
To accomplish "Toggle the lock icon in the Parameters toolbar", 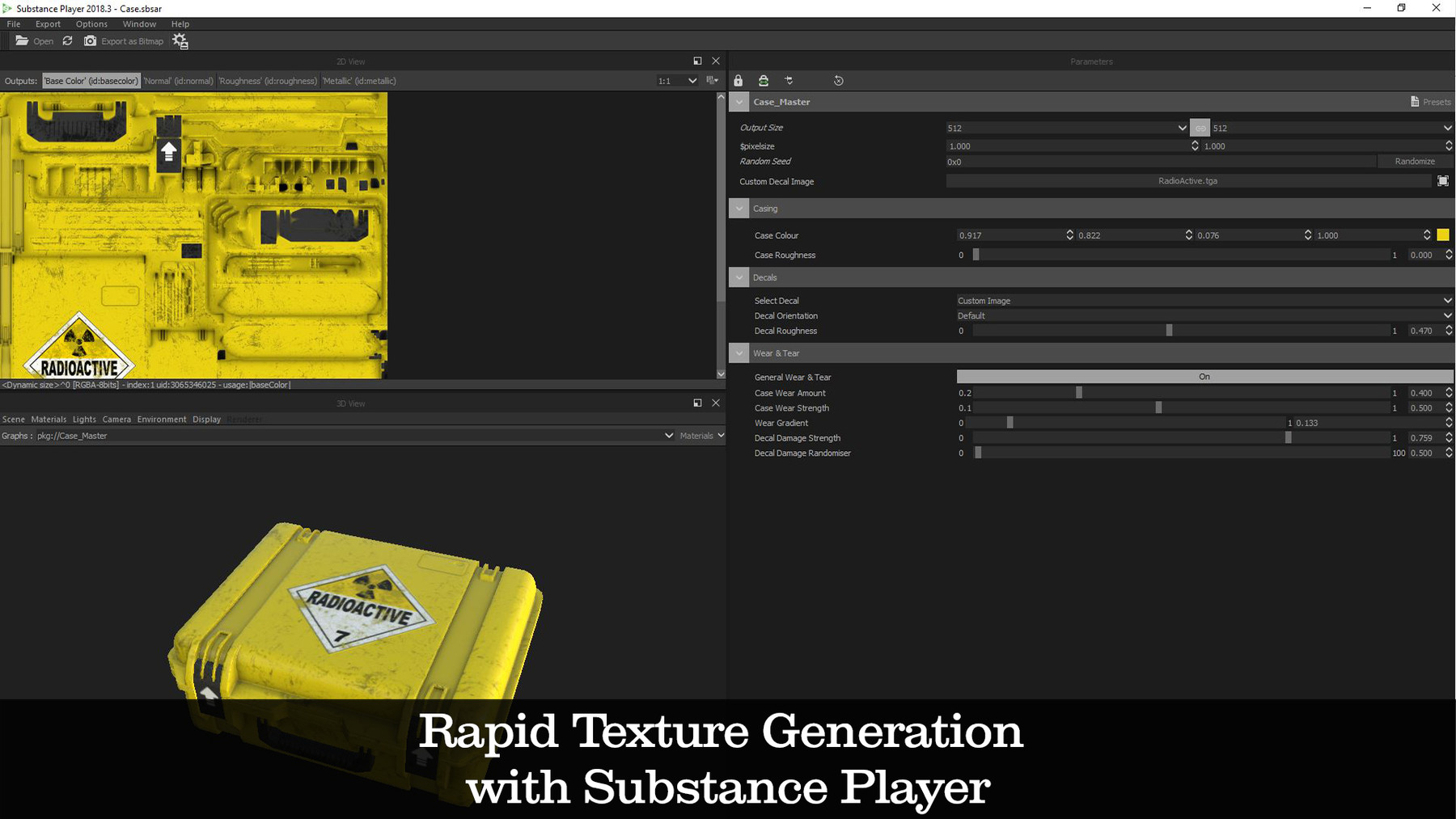I will tap(738, 80).
